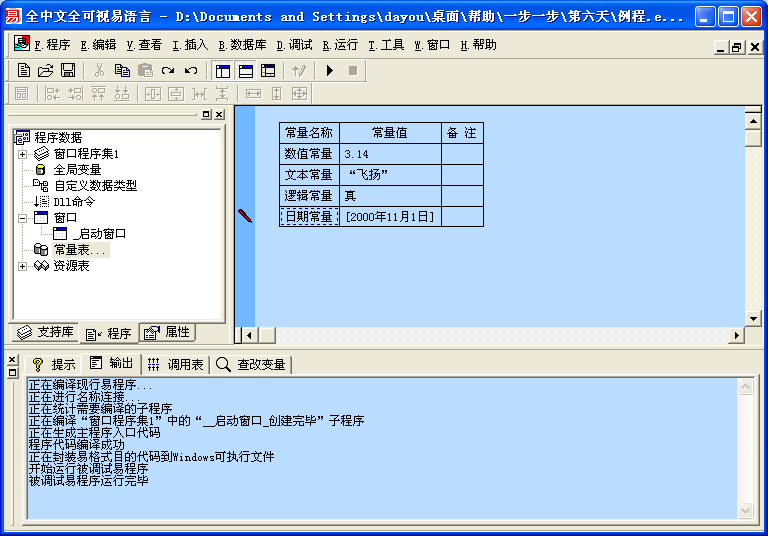
Task: Open the B.数据库 menu
Action: click(242, 45)
